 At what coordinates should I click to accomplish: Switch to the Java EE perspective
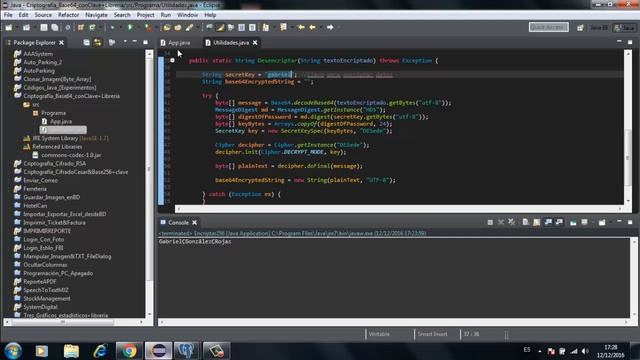[599, 28]
